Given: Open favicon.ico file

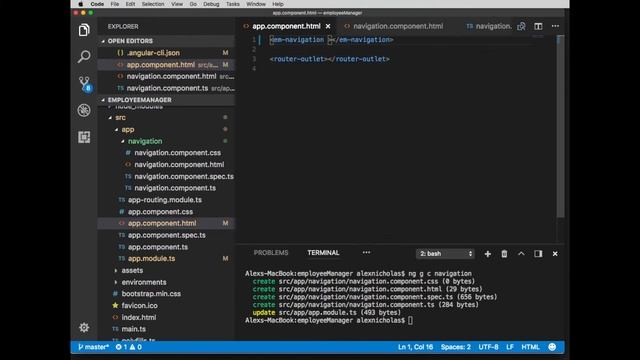Looking at the screenshot, I should [x=167, y=306].
